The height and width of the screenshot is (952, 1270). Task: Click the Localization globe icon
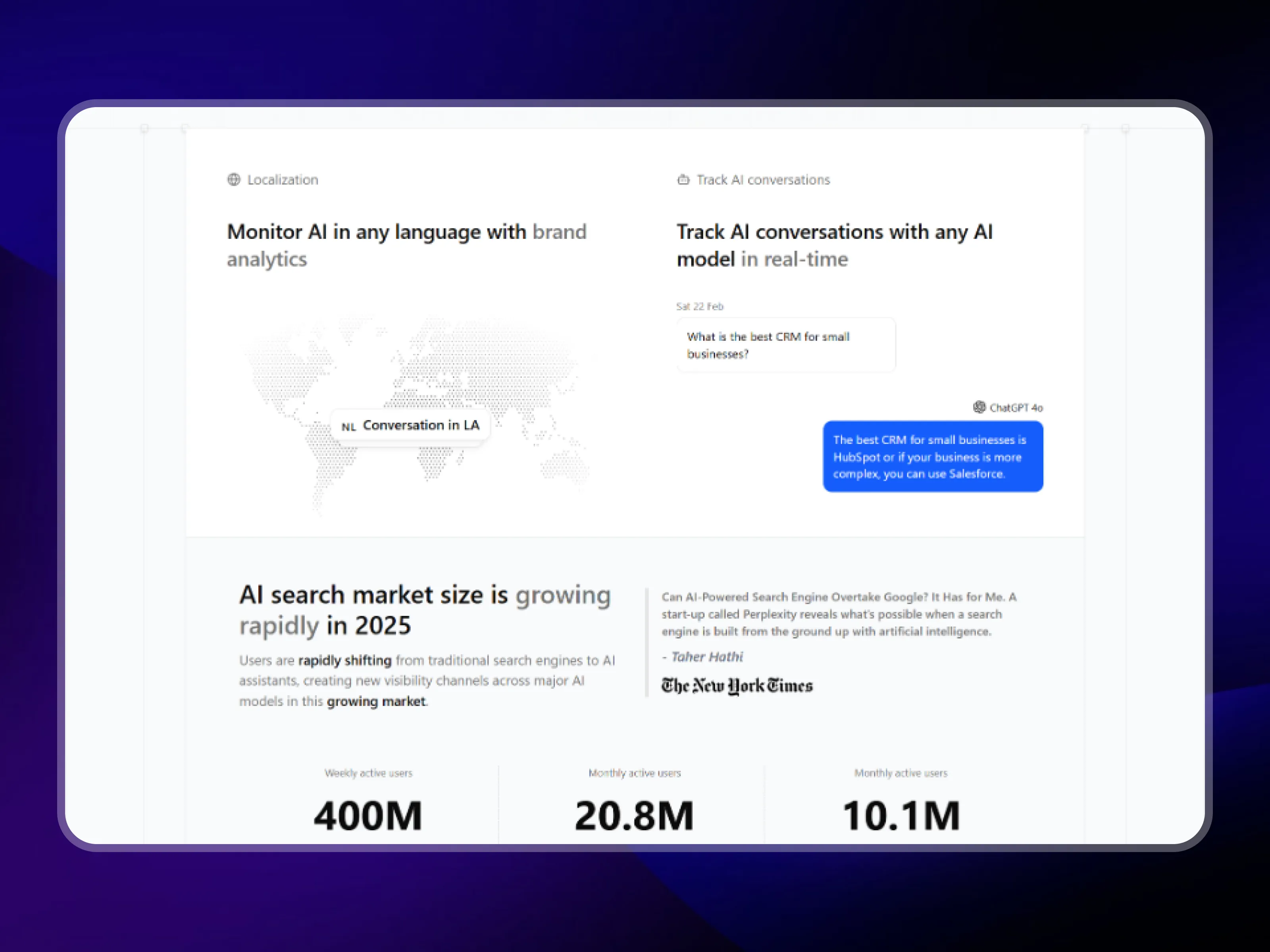(x=234, y=180)
